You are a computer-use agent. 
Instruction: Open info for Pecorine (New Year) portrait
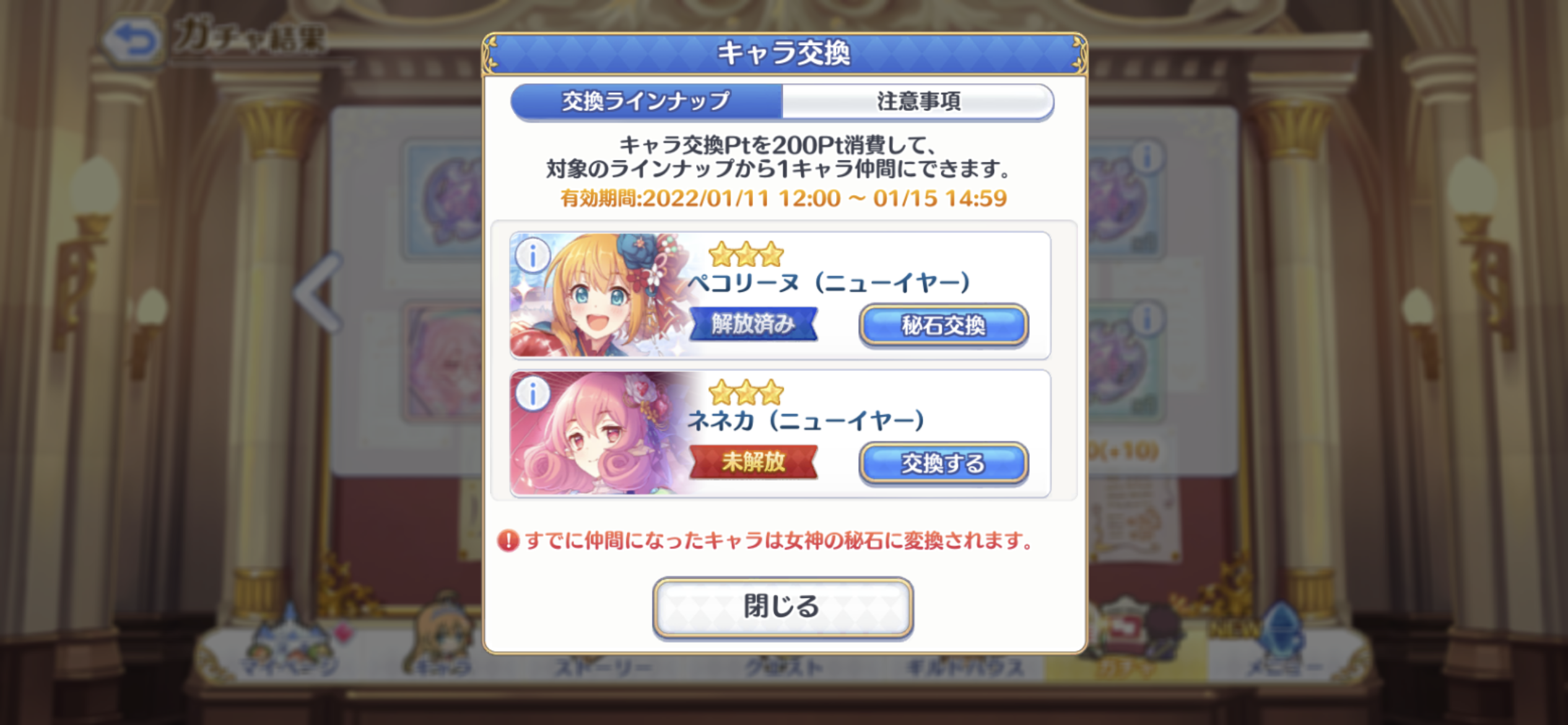point(533,254)
